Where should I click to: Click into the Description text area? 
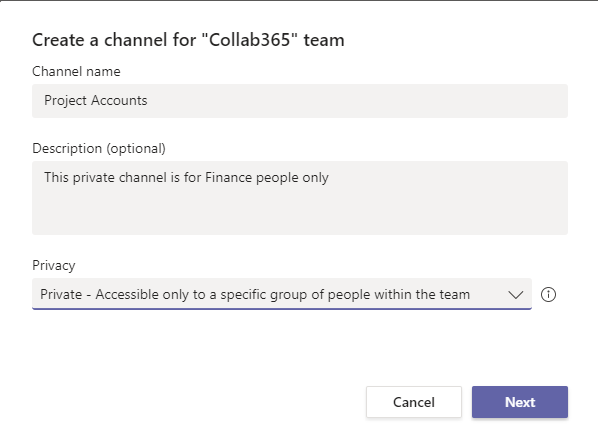300,198
